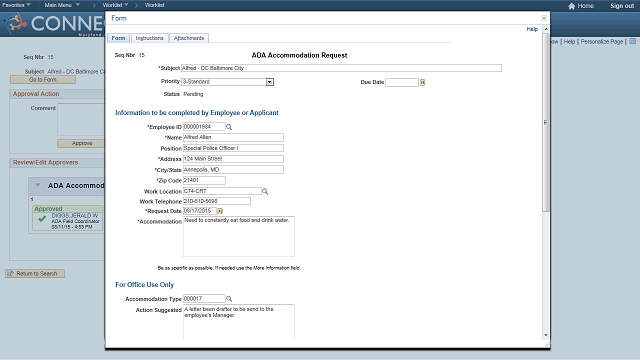Click the Home icon in header
Viewport: 640px width, 360px height.
click(571, 6)
